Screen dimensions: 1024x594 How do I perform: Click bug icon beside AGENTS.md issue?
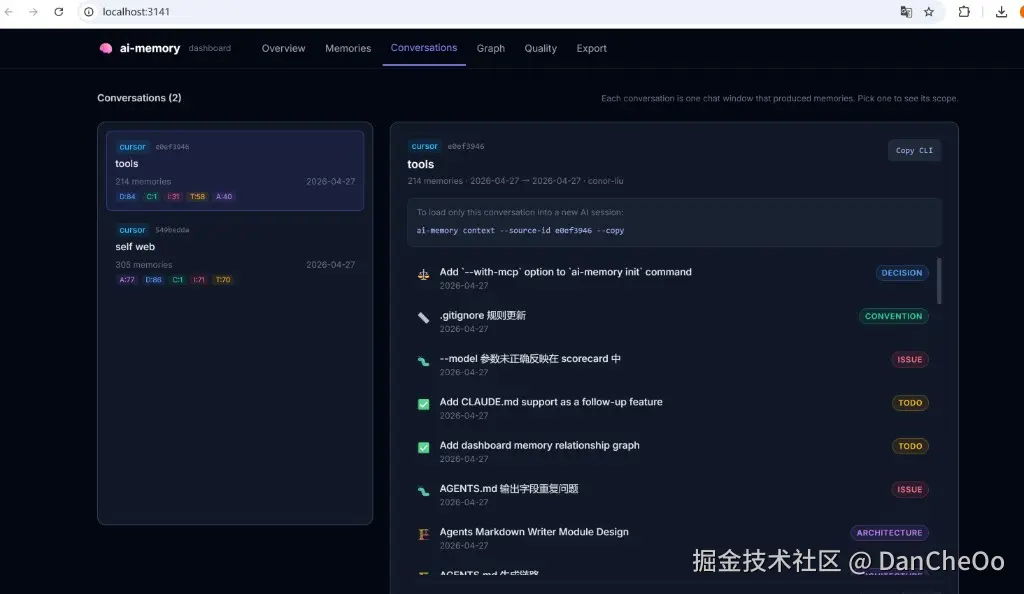[x=423, y=491]
